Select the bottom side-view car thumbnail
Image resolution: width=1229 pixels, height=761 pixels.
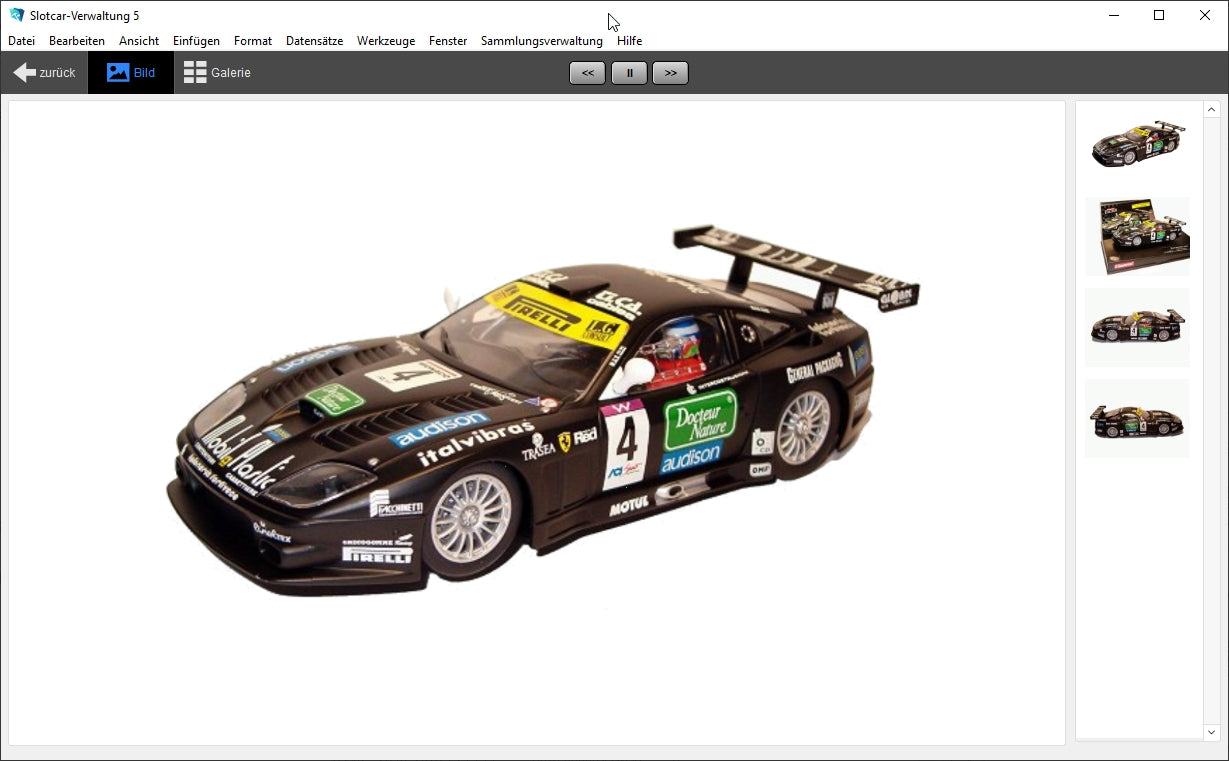click(1137, 418)
